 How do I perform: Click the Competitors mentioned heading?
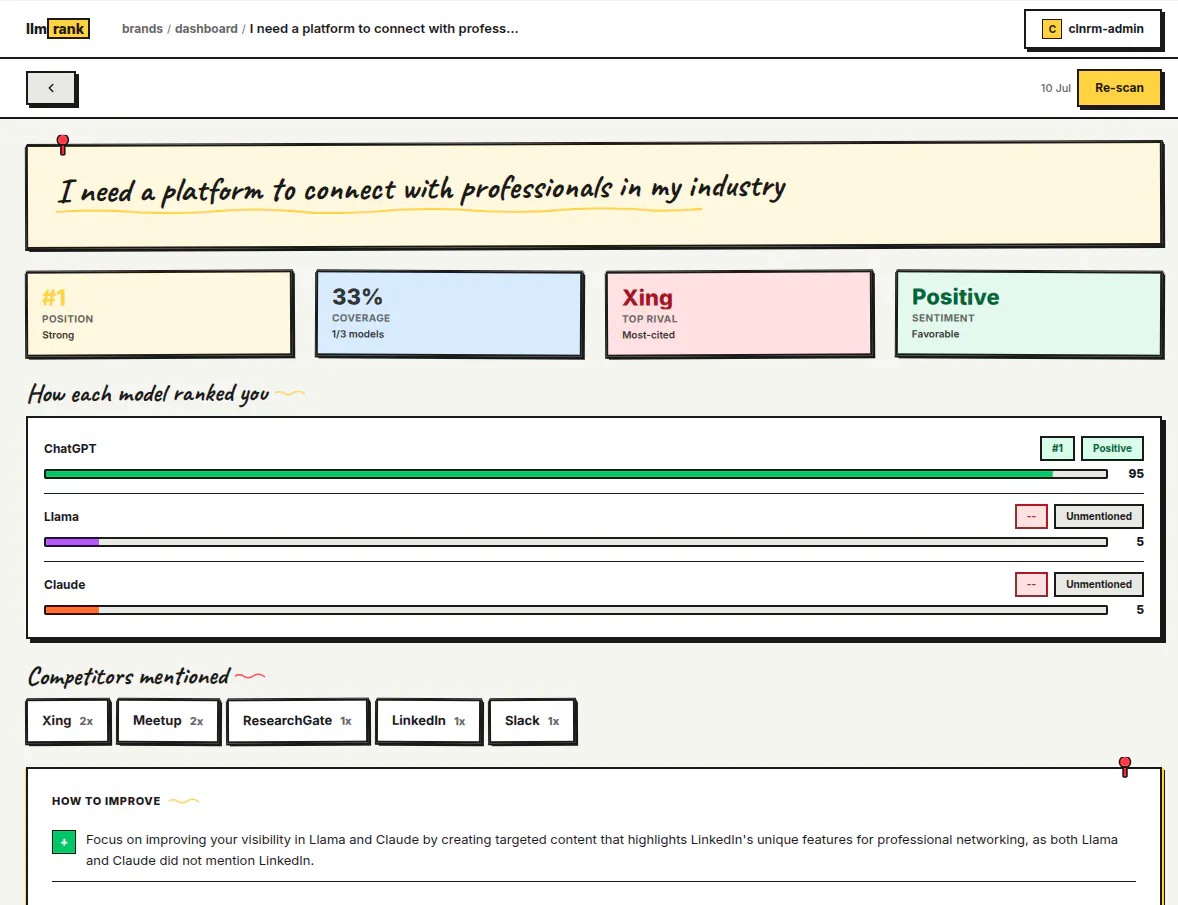[129, 677]
